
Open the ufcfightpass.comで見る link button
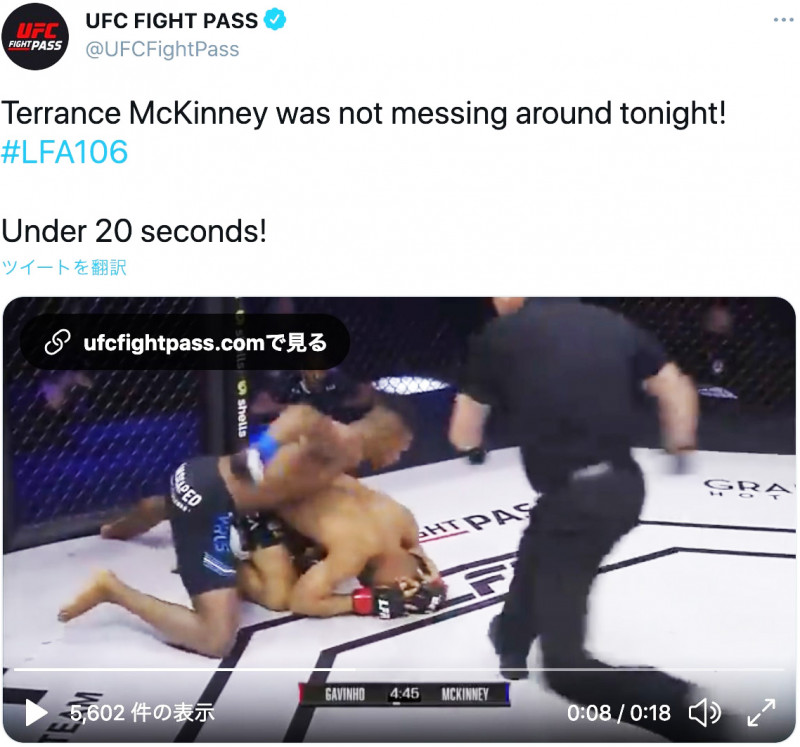[x=185, y=342]
